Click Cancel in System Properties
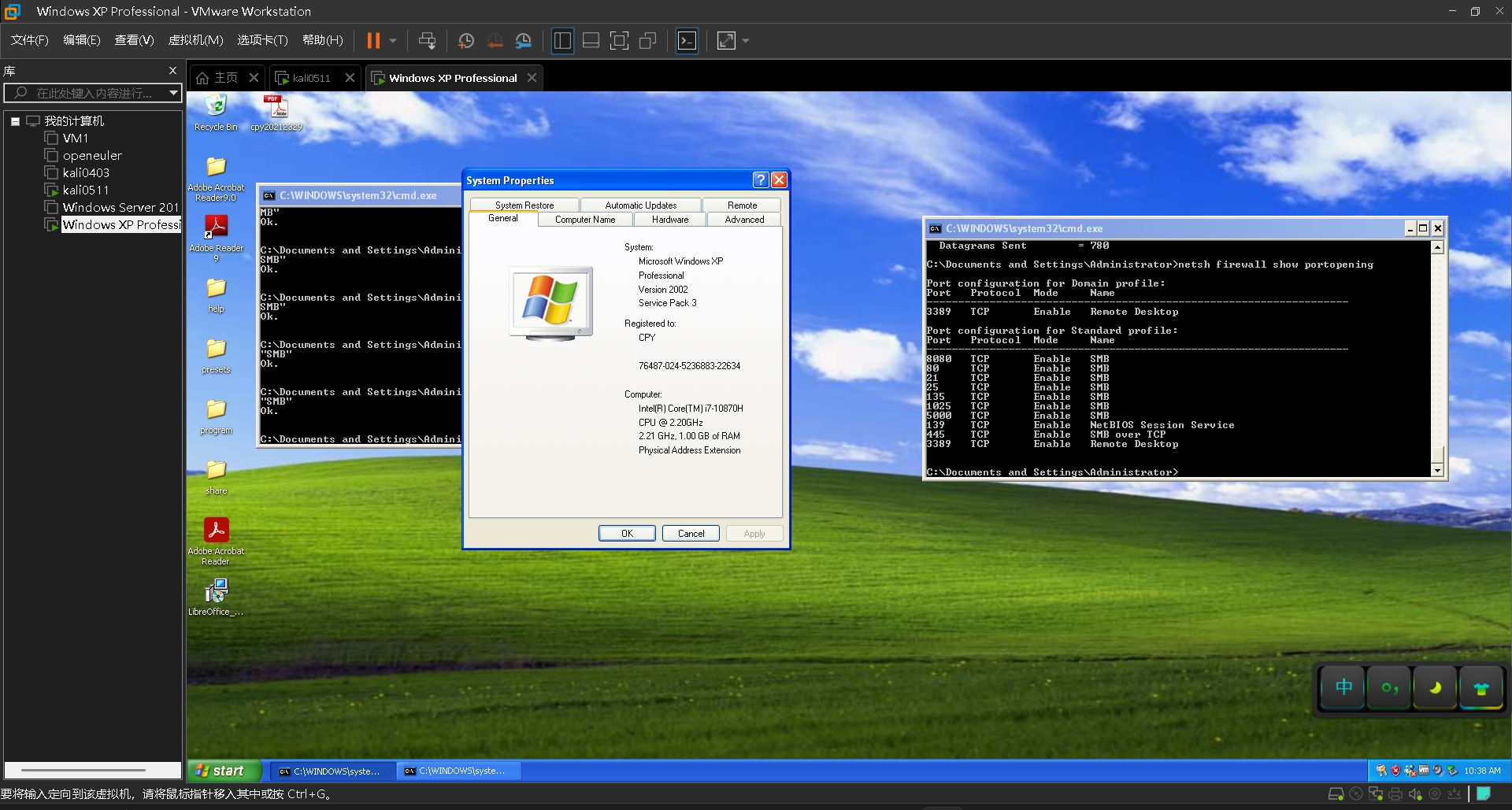 [691, 534]
